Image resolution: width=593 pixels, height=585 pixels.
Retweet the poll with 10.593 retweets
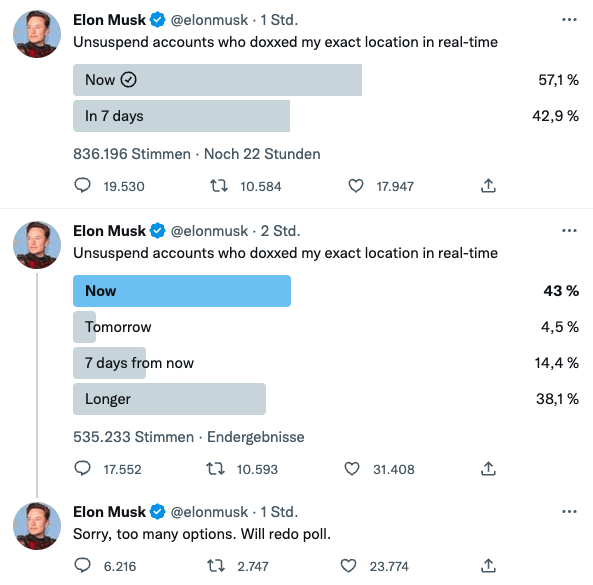click(x=216, y=469)
